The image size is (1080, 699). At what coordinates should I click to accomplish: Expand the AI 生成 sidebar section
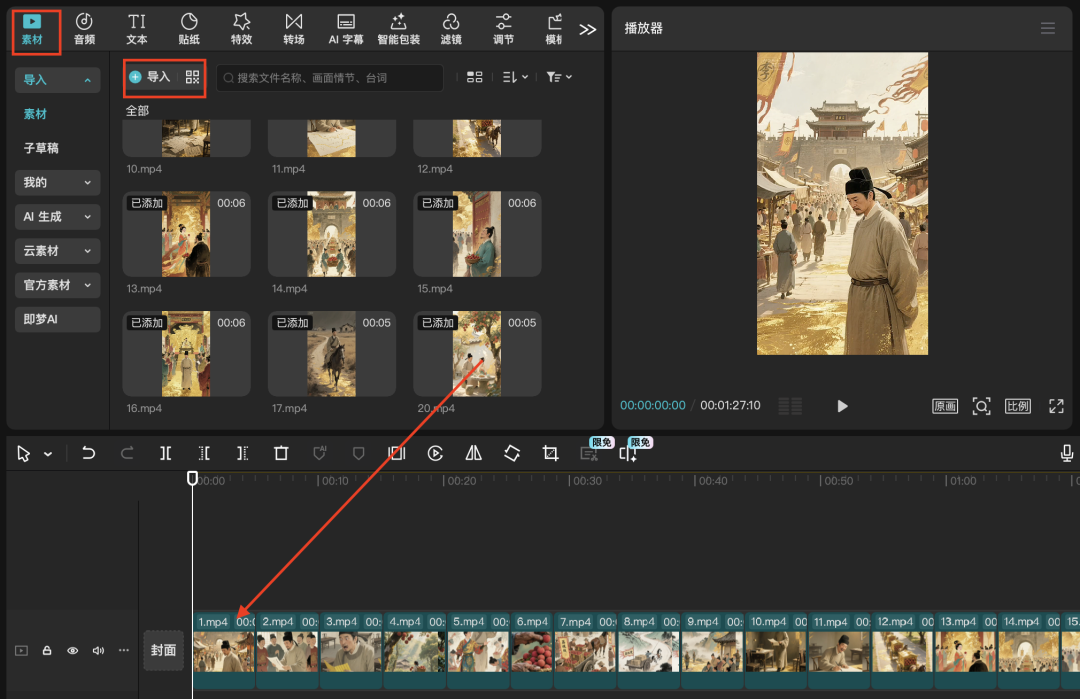click(x=58, y=217)
